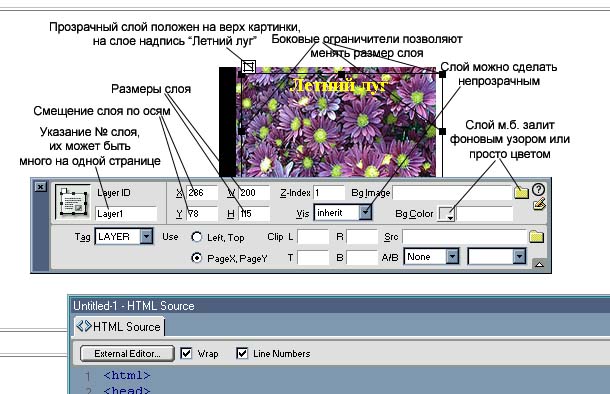This screenshot has height=394, width=610.
Task: Click the Src path field
Action: [x=465, y=236]
